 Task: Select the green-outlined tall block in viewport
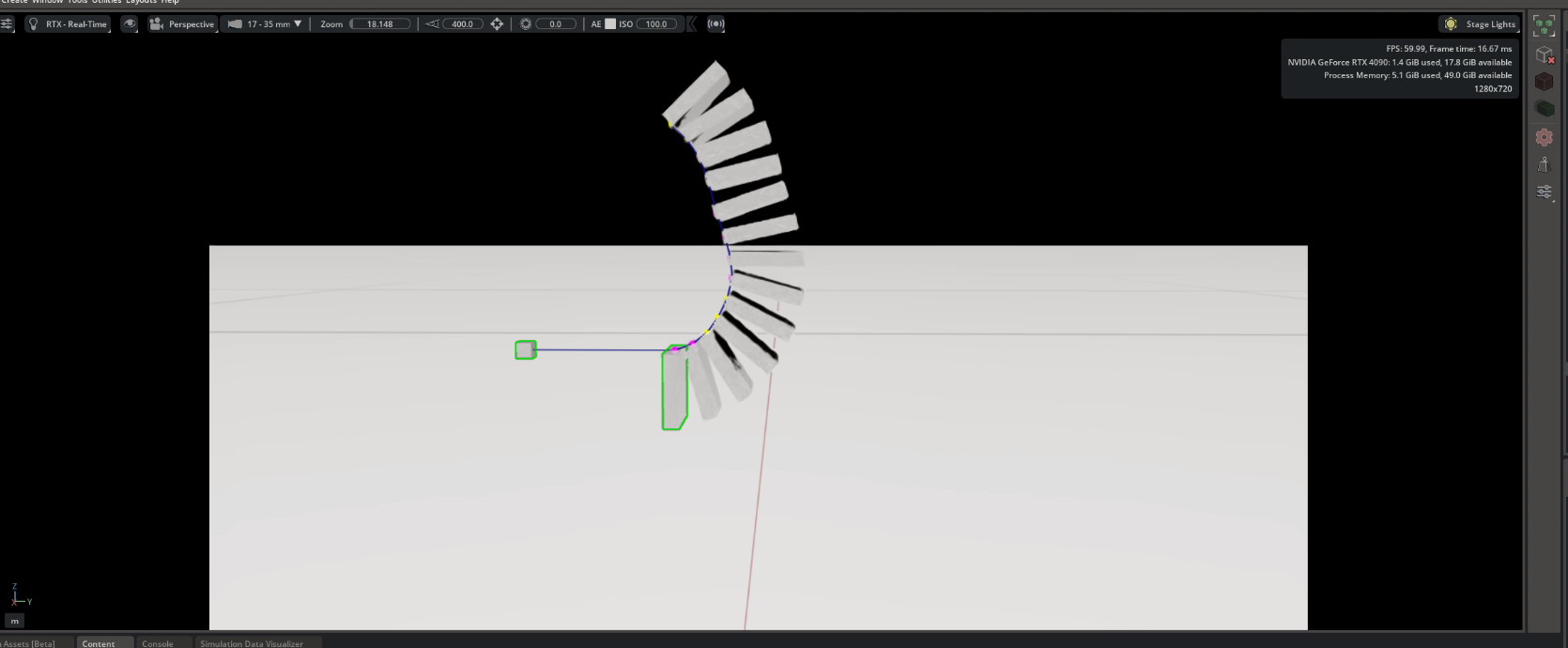(674, 388)
